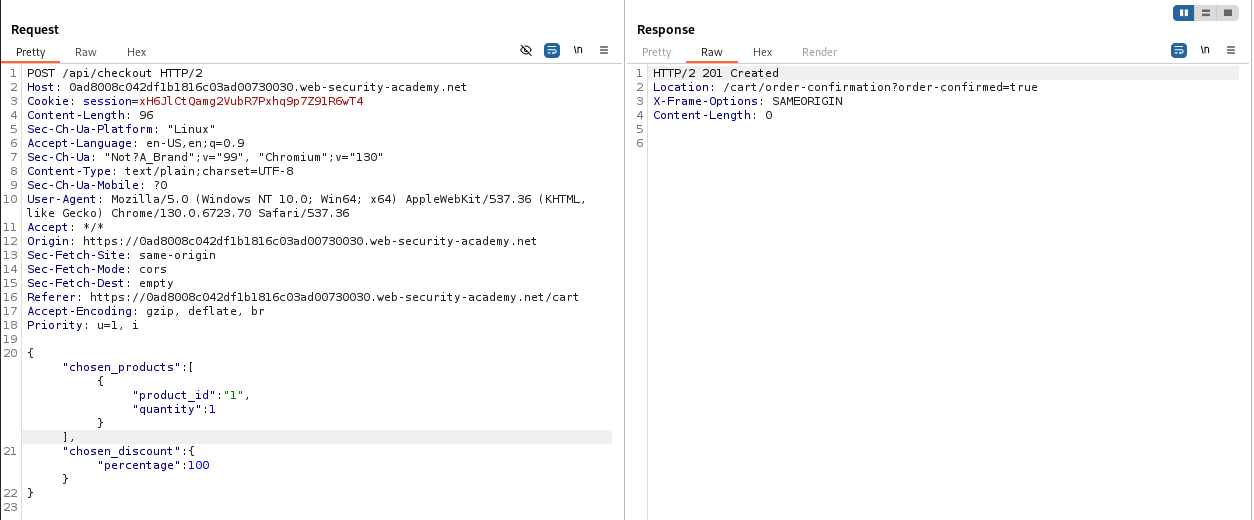The image size is (1254, 520).
Task: Toggle the \n non-printable characters button in Request
Action: click(x=578, y=50)
